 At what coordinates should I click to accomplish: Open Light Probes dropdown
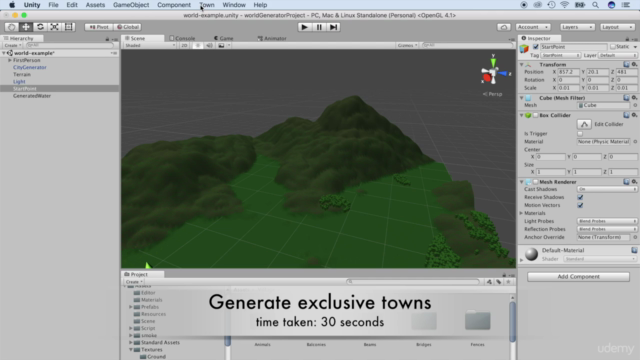607,221
